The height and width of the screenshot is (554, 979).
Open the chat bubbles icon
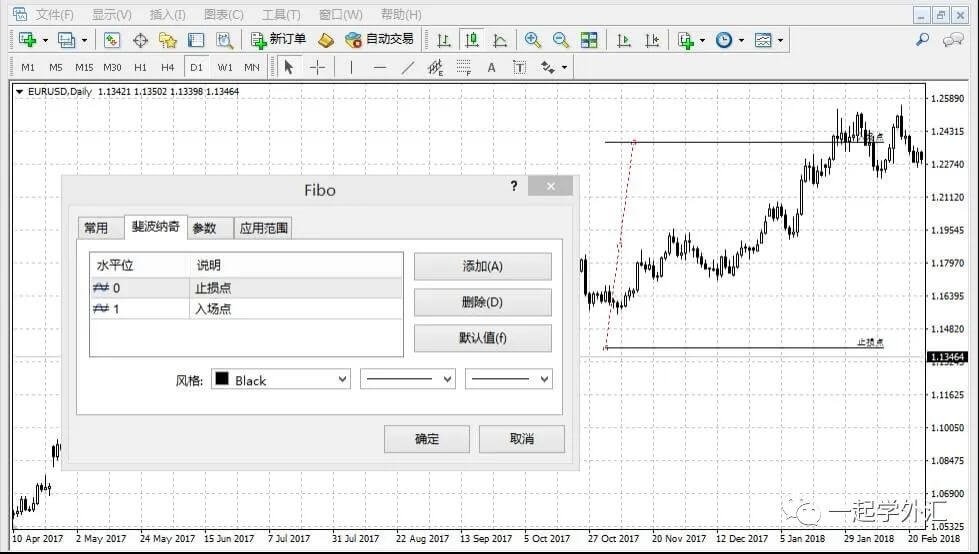(953, 41)
